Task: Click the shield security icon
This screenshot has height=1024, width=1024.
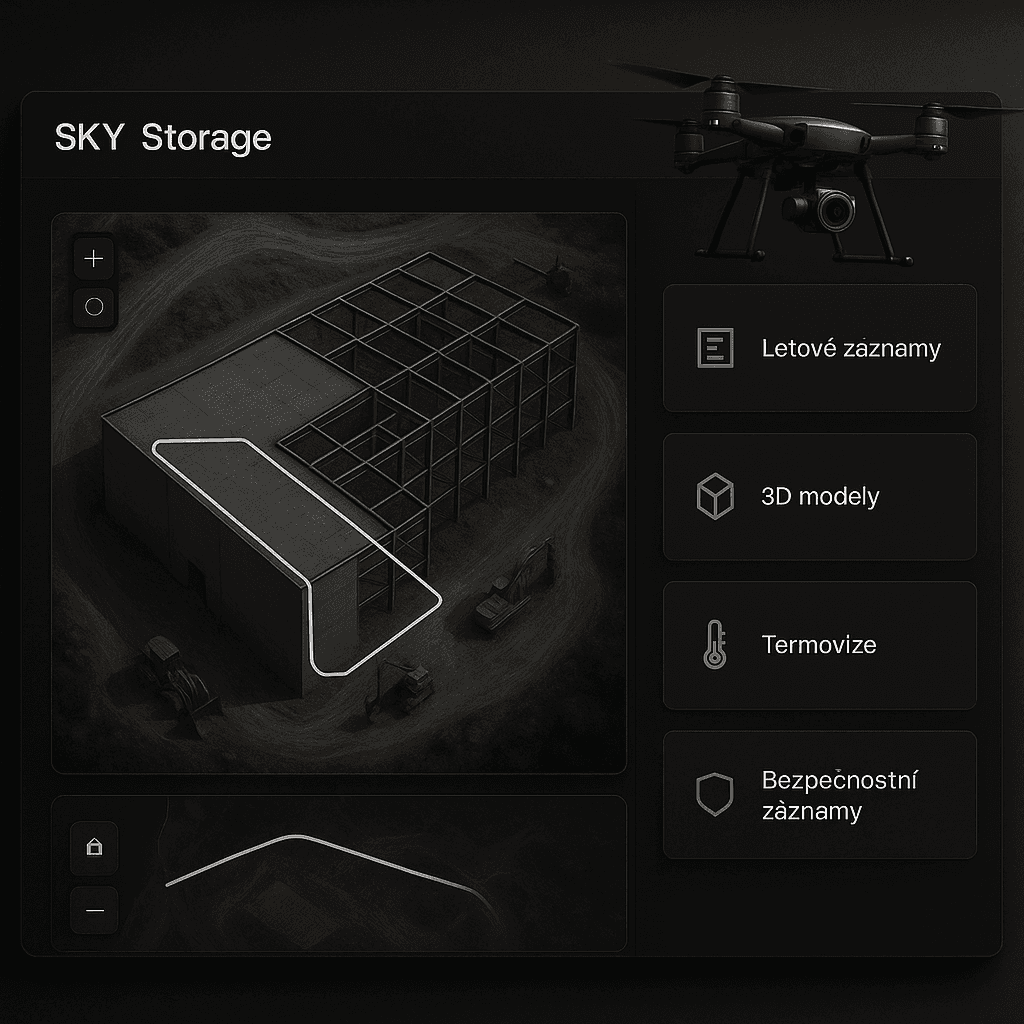Action: click(715, 794)
